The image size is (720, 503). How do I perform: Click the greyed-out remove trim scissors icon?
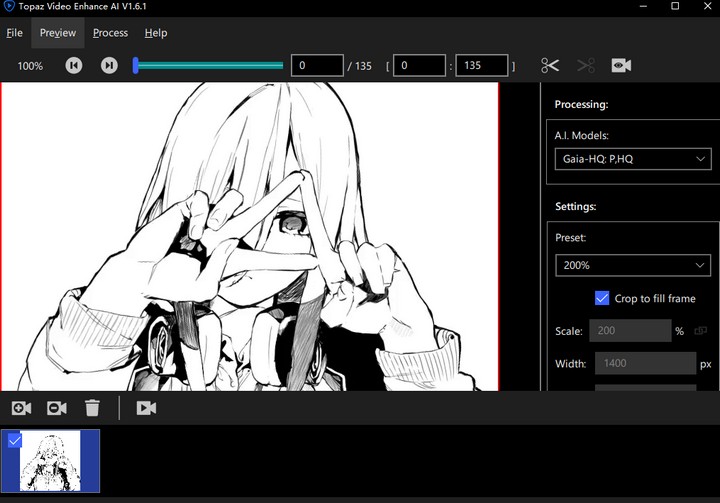click(586, 65)
